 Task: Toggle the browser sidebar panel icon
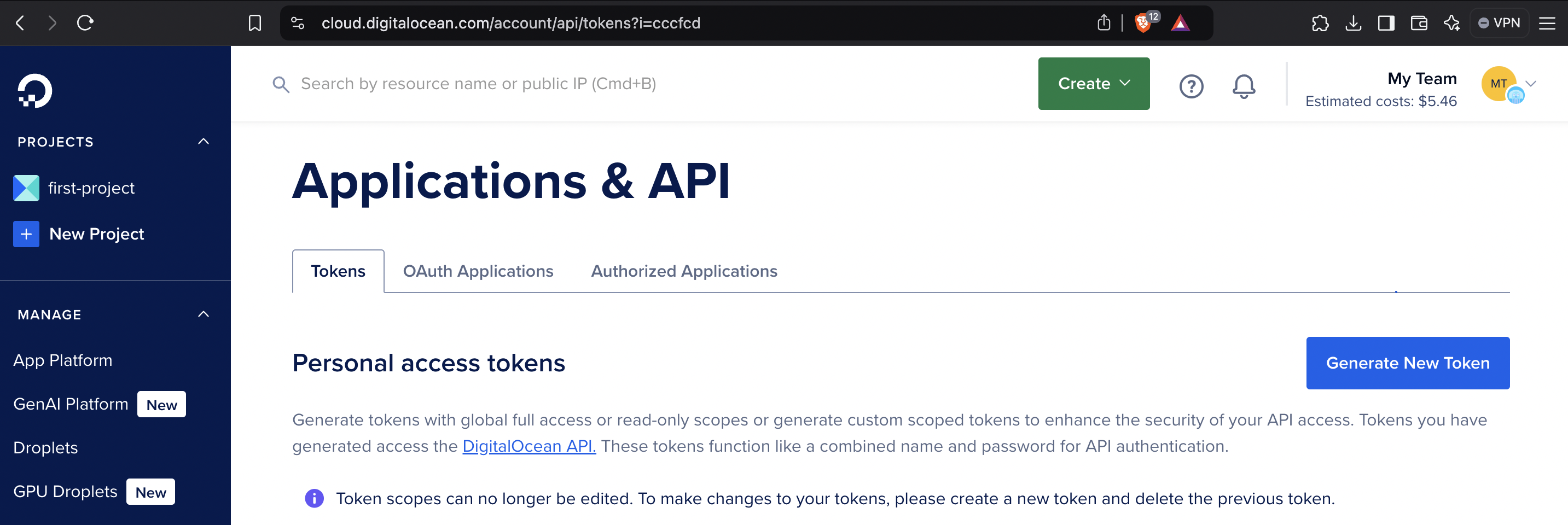click(x=1386, y=23)
